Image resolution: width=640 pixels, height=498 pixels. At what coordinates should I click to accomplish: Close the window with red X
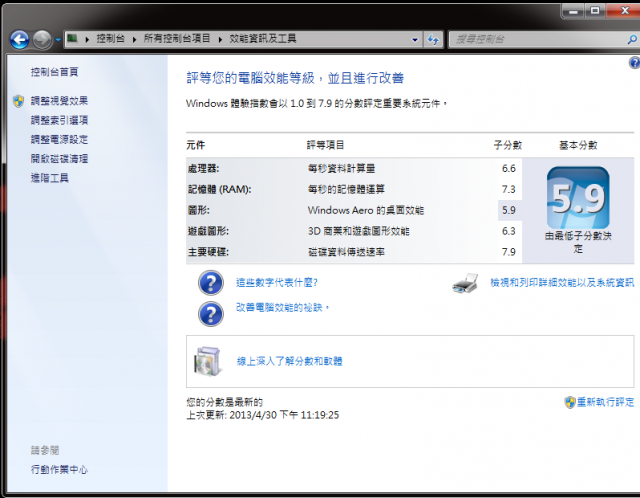624,11
